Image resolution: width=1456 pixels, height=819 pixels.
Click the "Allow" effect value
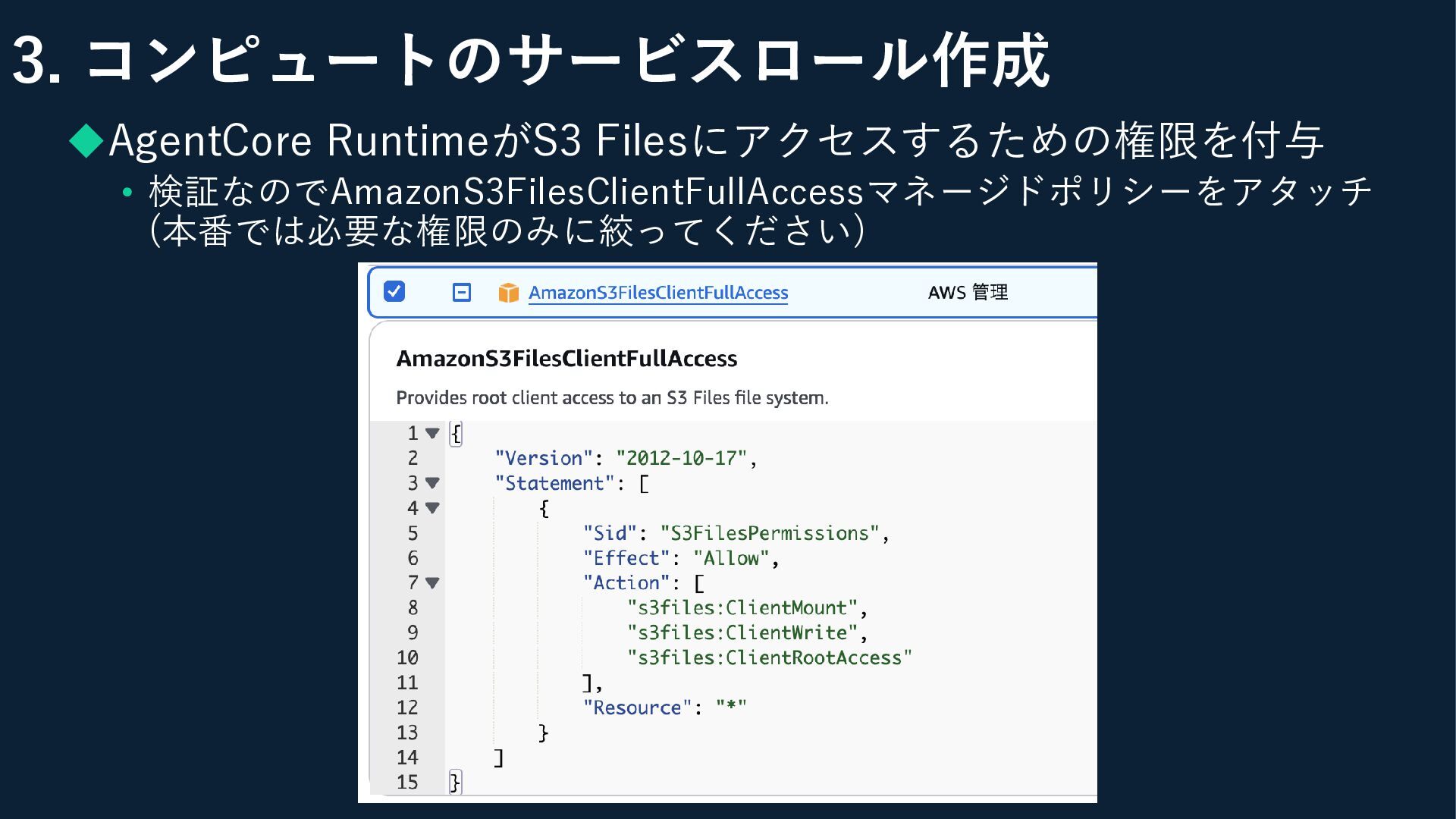(x=731, y=558)
